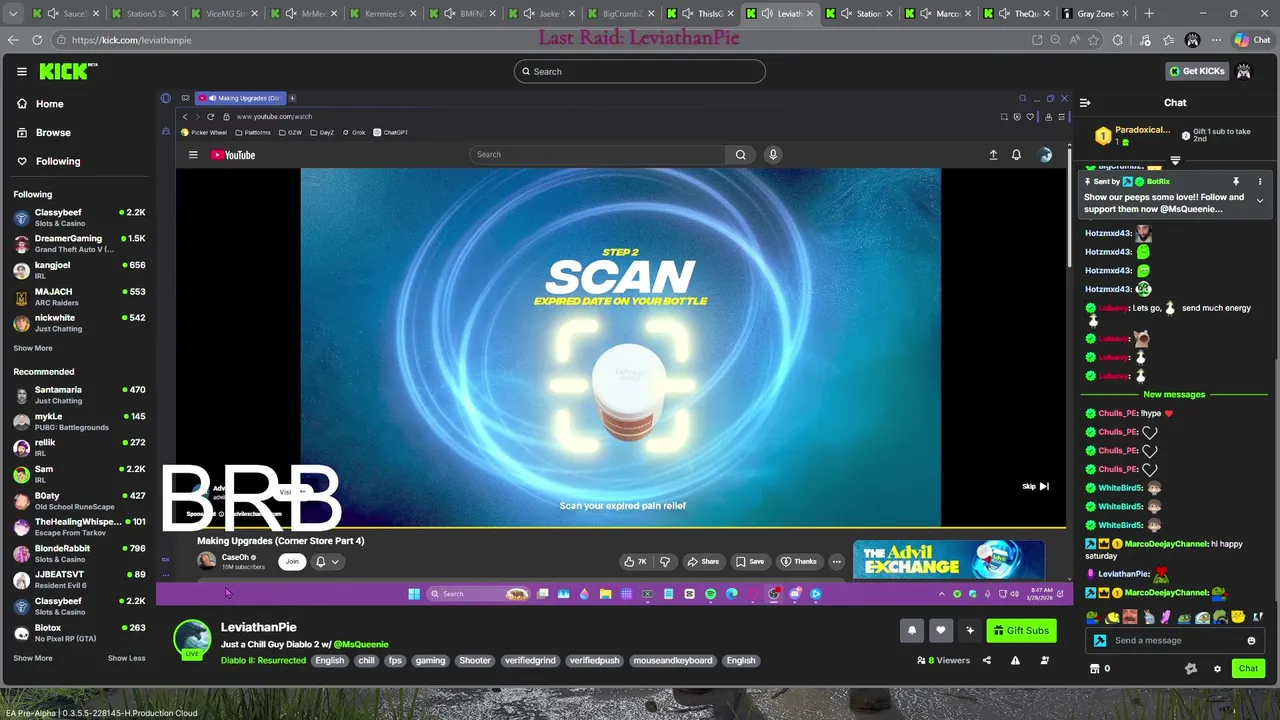Like the YouTube video (7K)
1280x720 pixels.
click(x=634, y=561)
